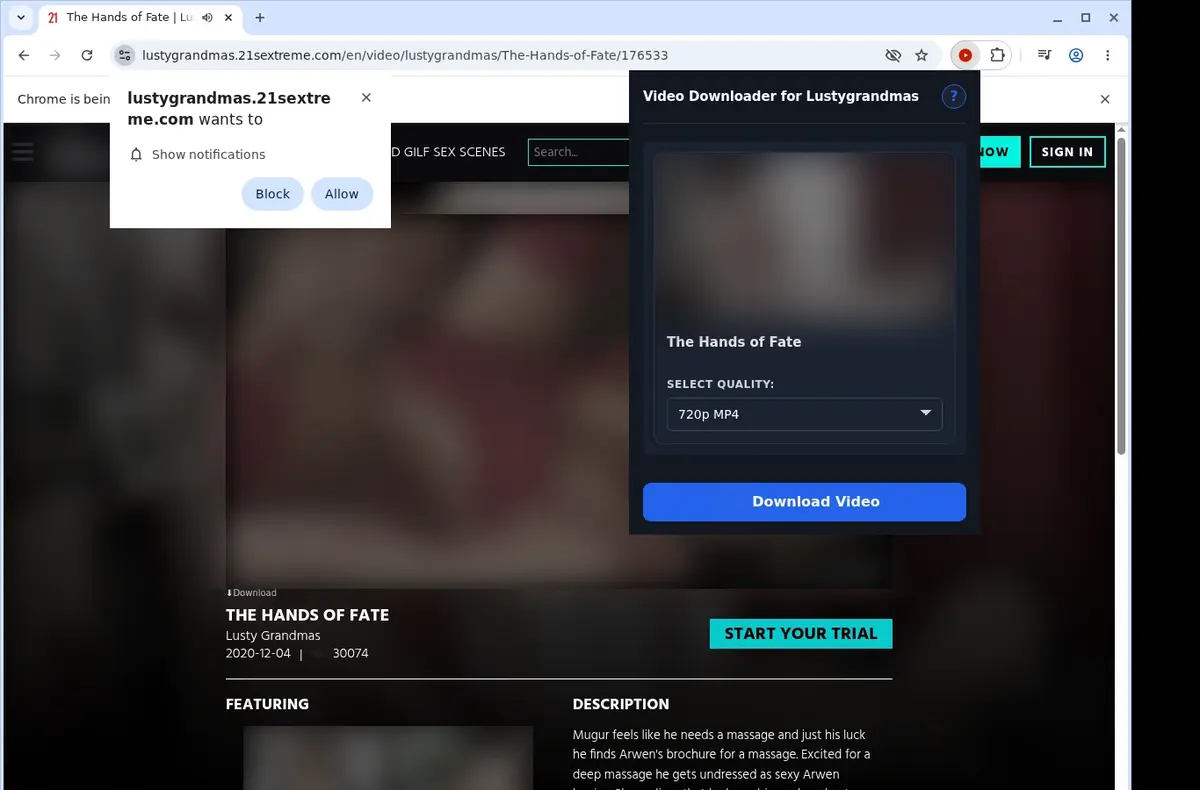
Task: Dismiss the notification permission popup
Action: (x=366, y=97)
